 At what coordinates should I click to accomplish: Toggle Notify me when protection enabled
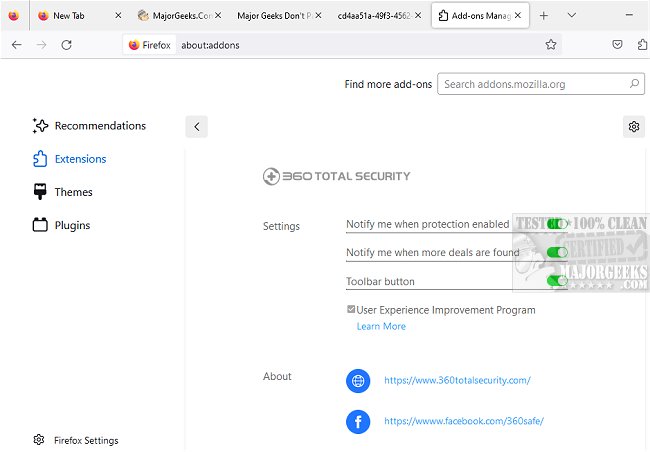[557, 224]
